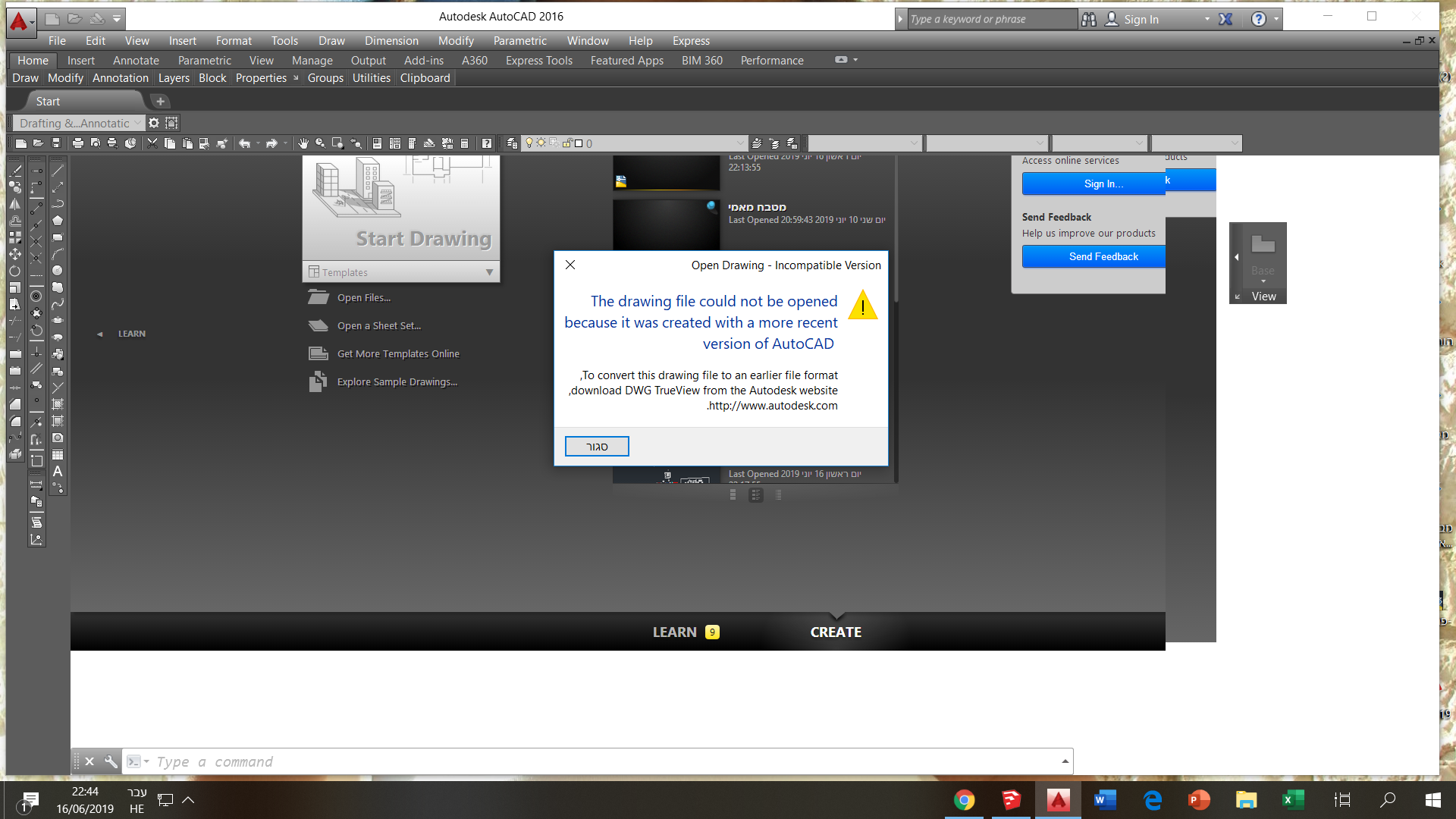Click the Open Files... link
The height and width of the screenshot is (819, 1456).
coord(364,298)
